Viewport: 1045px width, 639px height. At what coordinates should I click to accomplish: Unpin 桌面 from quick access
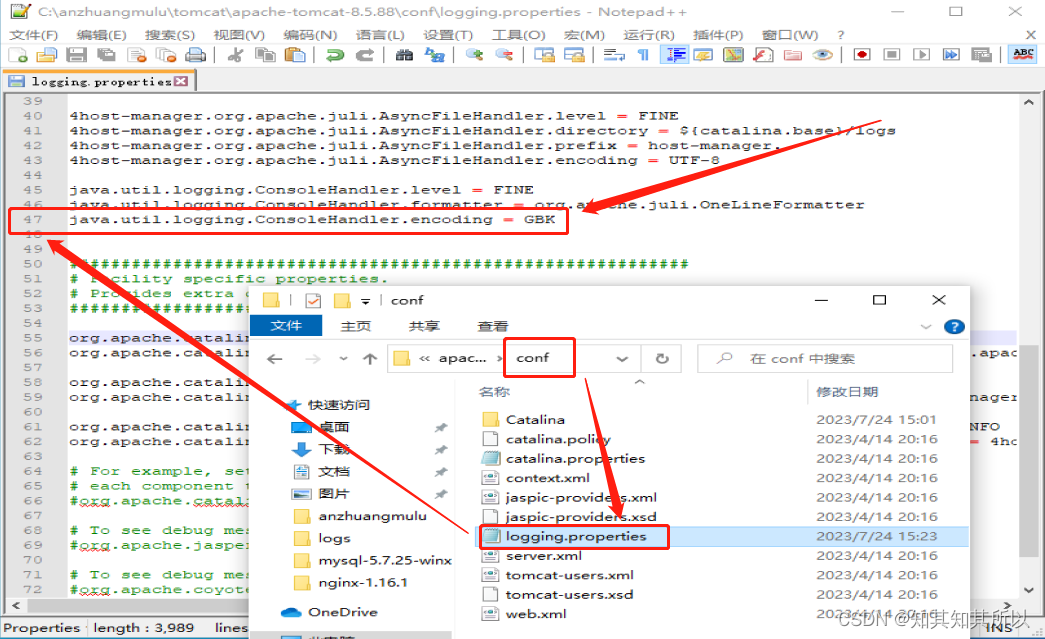click(x=441, y=427)
